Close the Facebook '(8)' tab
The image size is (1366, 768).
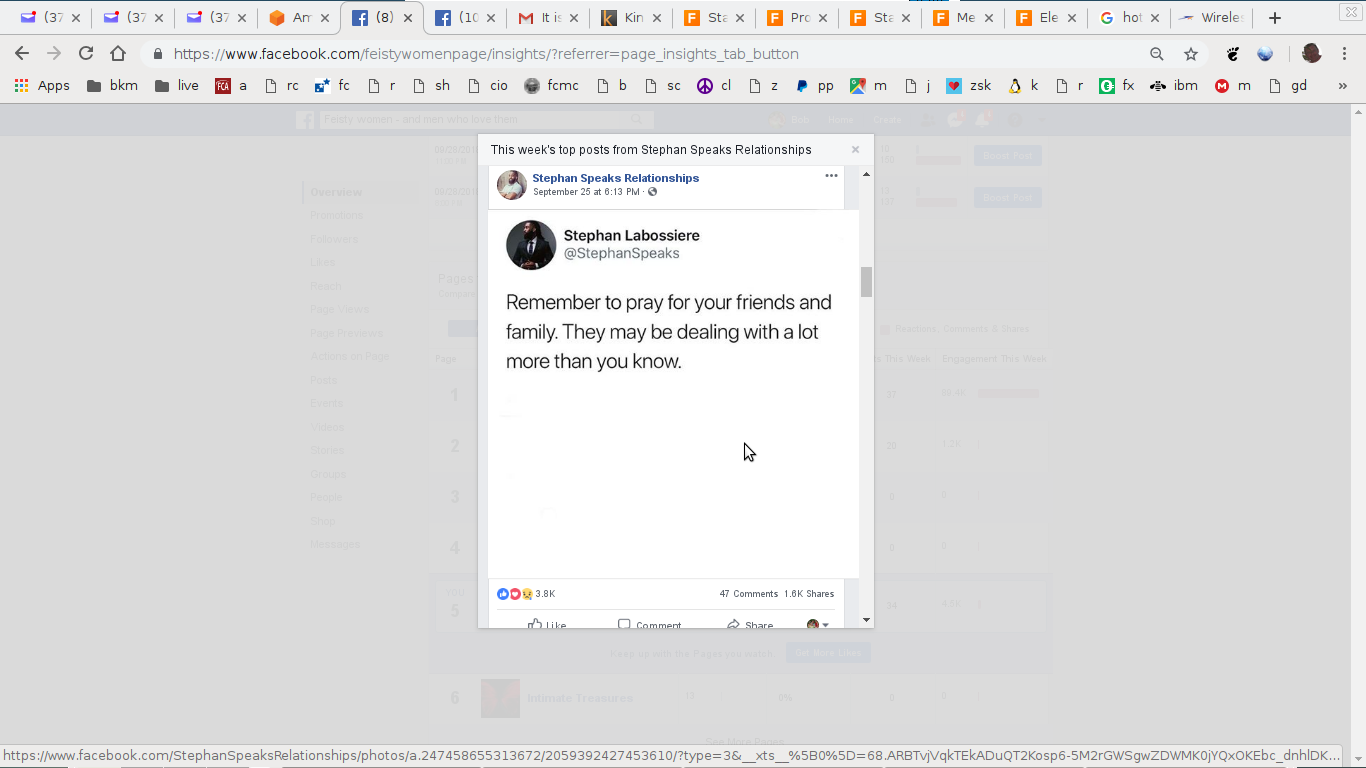407,18
